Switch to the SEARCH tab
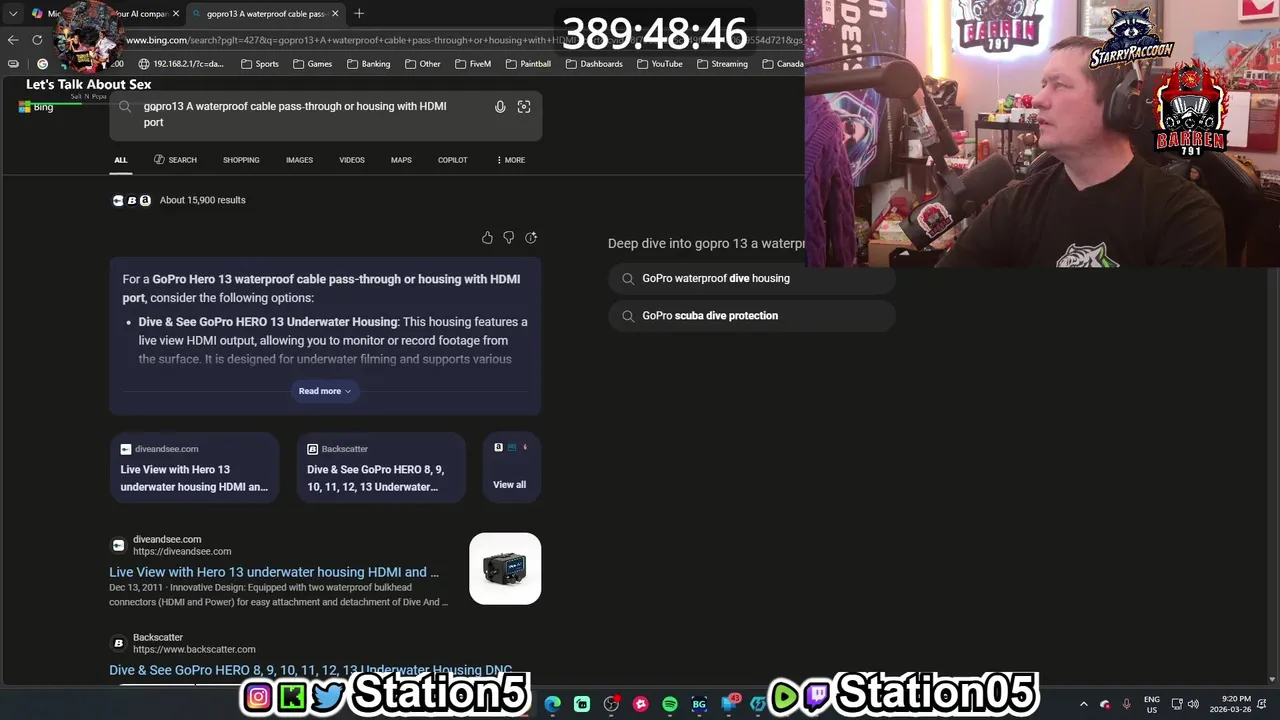This screenshot has width=1280, height=720. (x=175, y=160)
